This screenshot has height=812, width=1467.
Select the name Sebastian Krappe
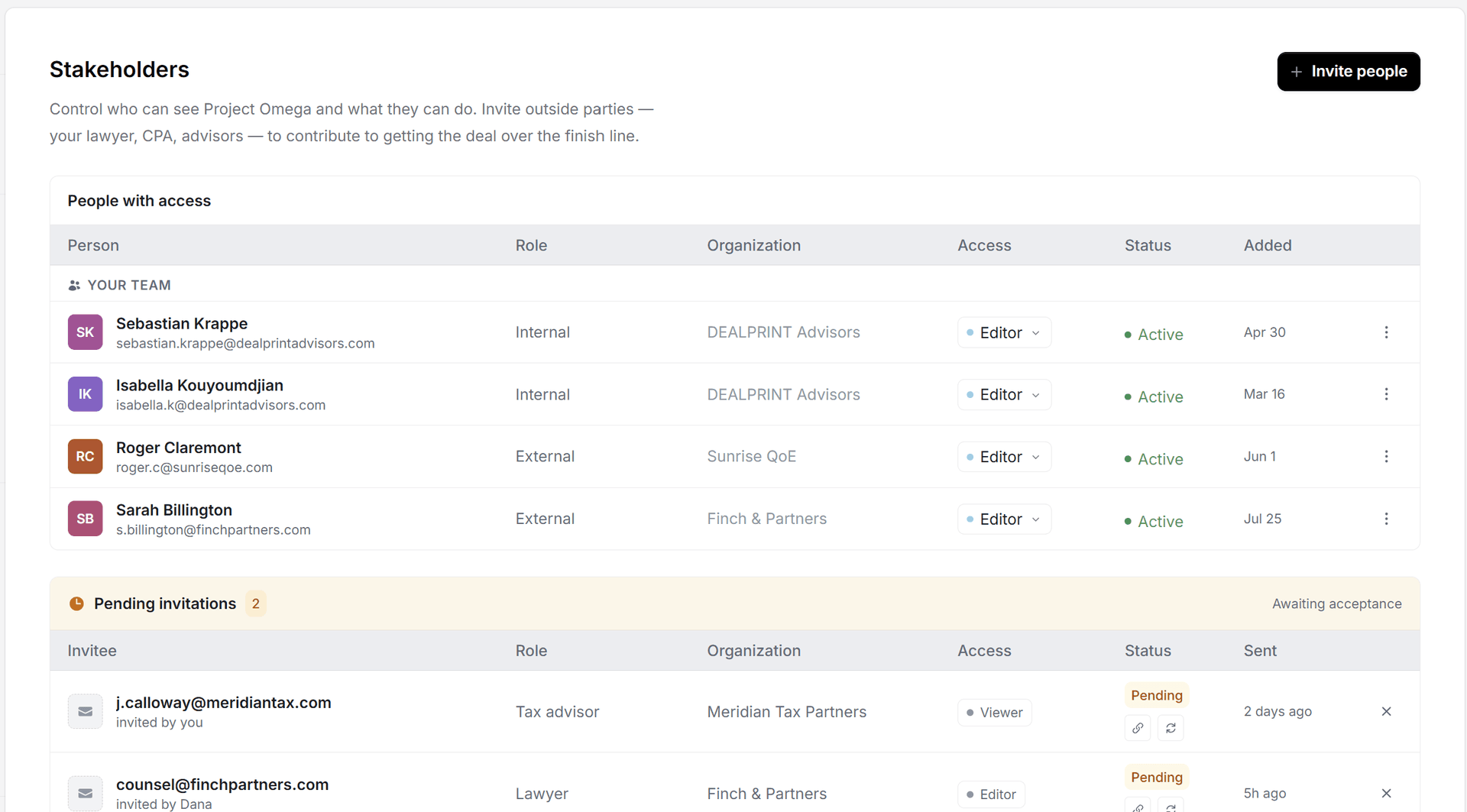[182, 324]
